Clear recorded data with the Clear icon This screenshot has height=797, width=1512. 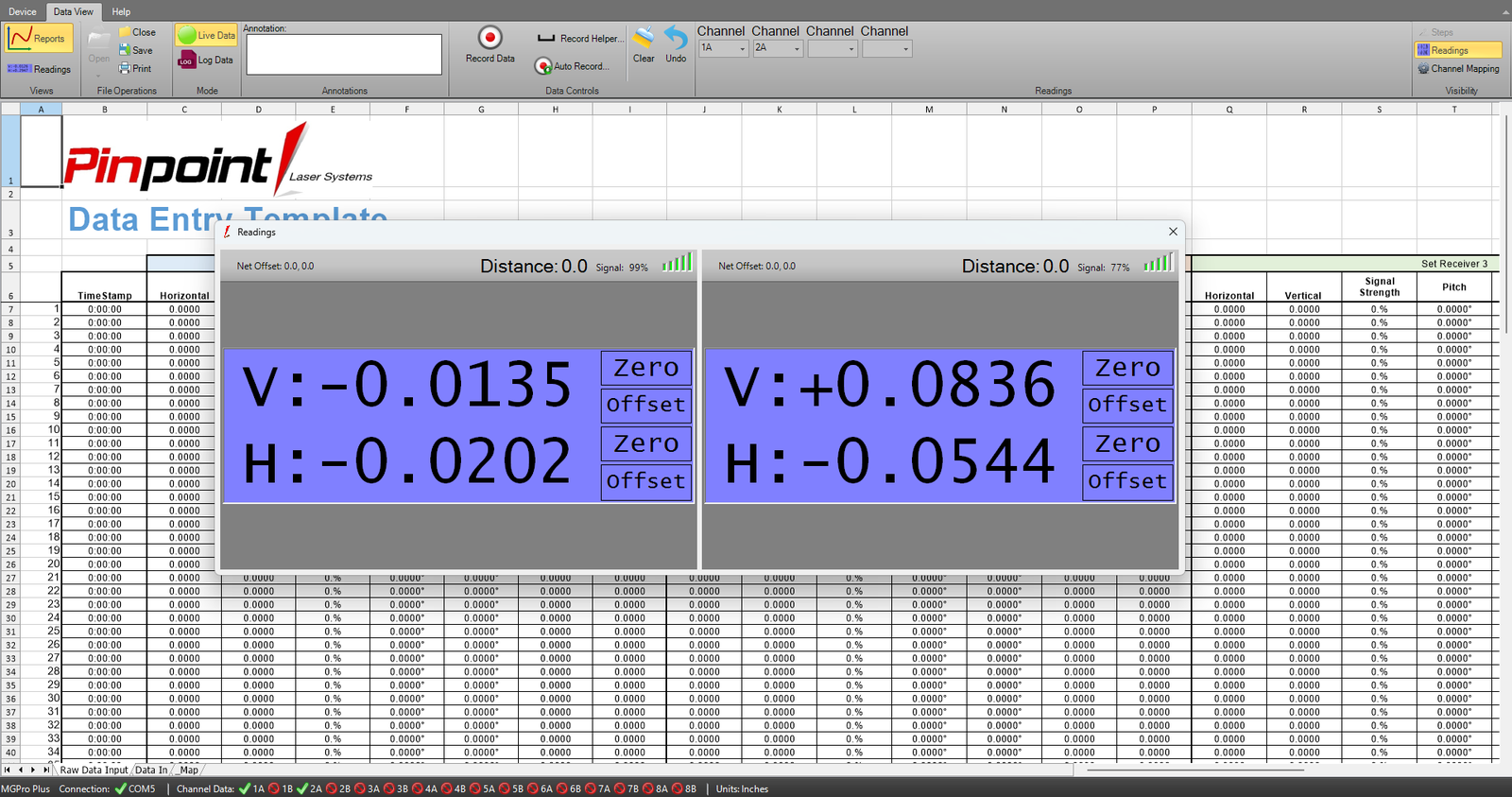644,45
